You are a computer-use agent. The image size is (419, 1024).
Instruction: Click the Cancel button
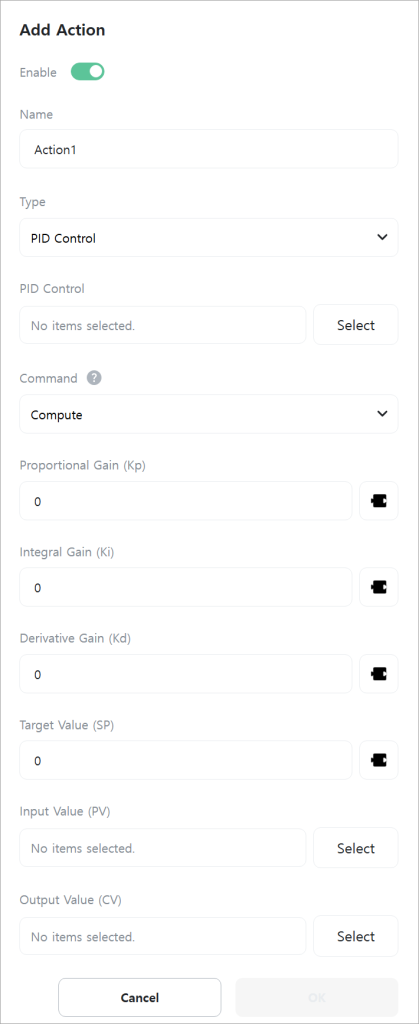pyautogui.click(x=140, y=997)
